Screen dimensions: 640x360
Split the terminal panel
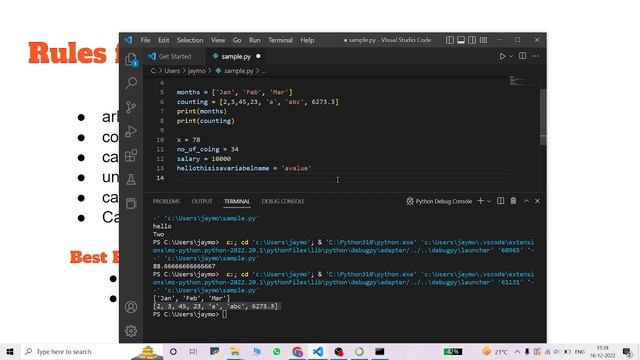coord(500,201)
